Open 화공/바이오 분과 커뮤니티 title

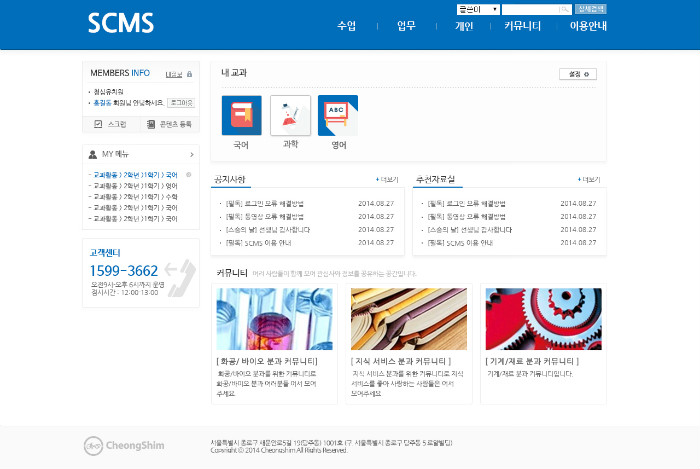(x=267, y=361)
